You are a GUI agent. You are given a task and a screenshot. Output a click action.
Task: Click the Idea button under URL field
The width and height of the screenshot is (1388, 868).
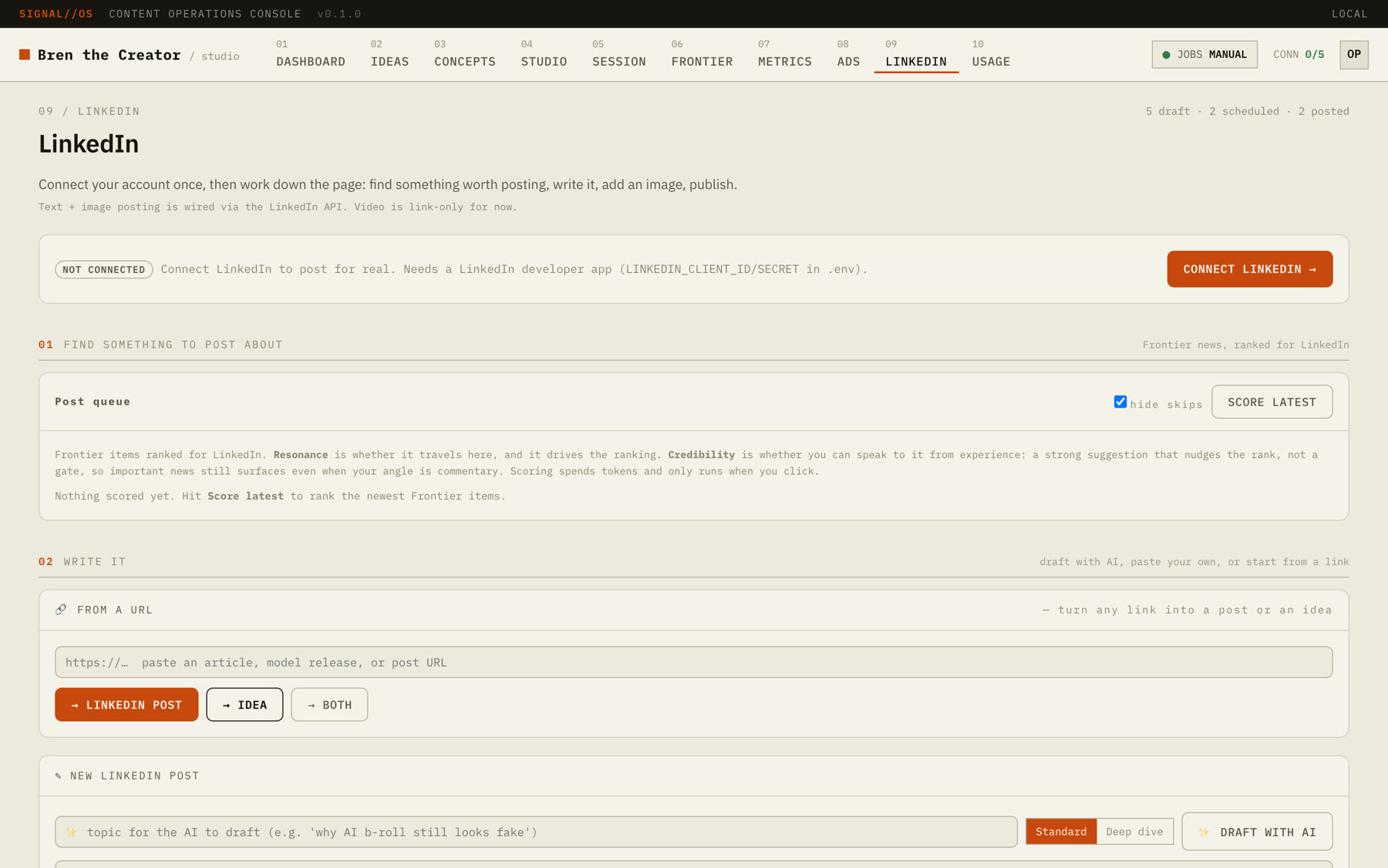244,705
